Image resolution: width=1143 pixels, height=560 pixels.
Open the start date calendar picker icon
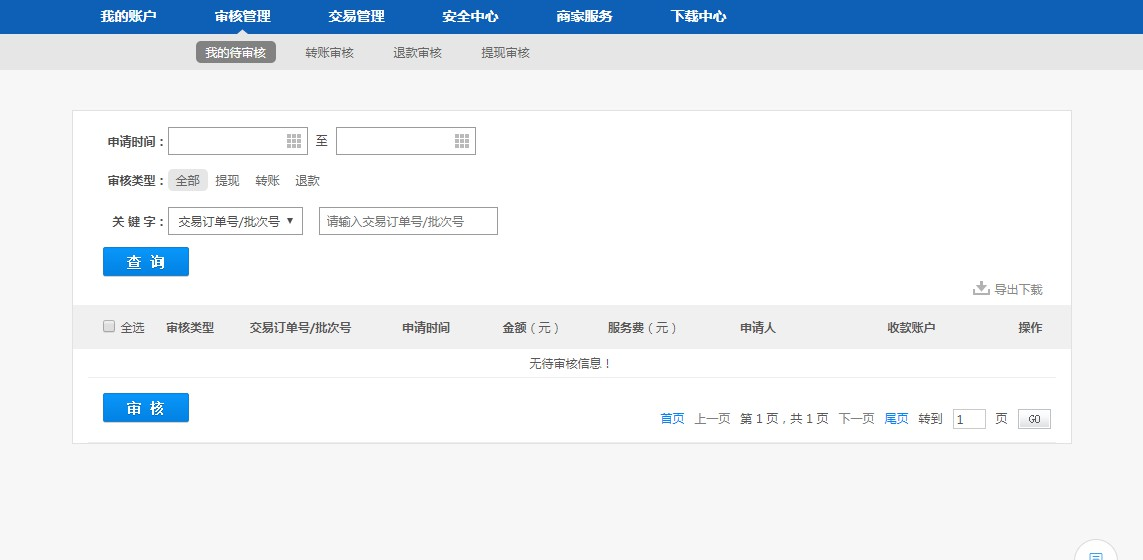(294, 141)
